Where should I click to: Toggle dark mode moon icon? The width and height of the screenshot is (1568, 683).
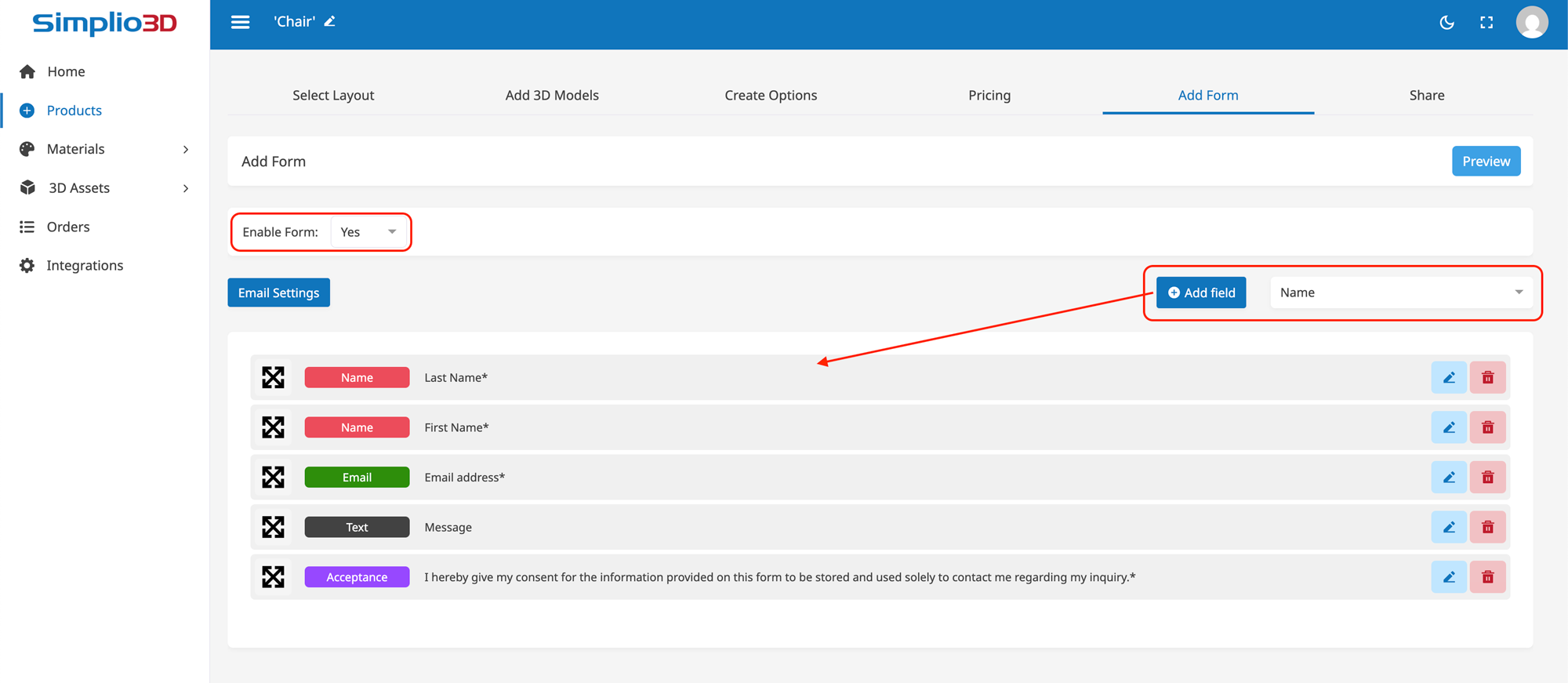[x=1446, y=23]
